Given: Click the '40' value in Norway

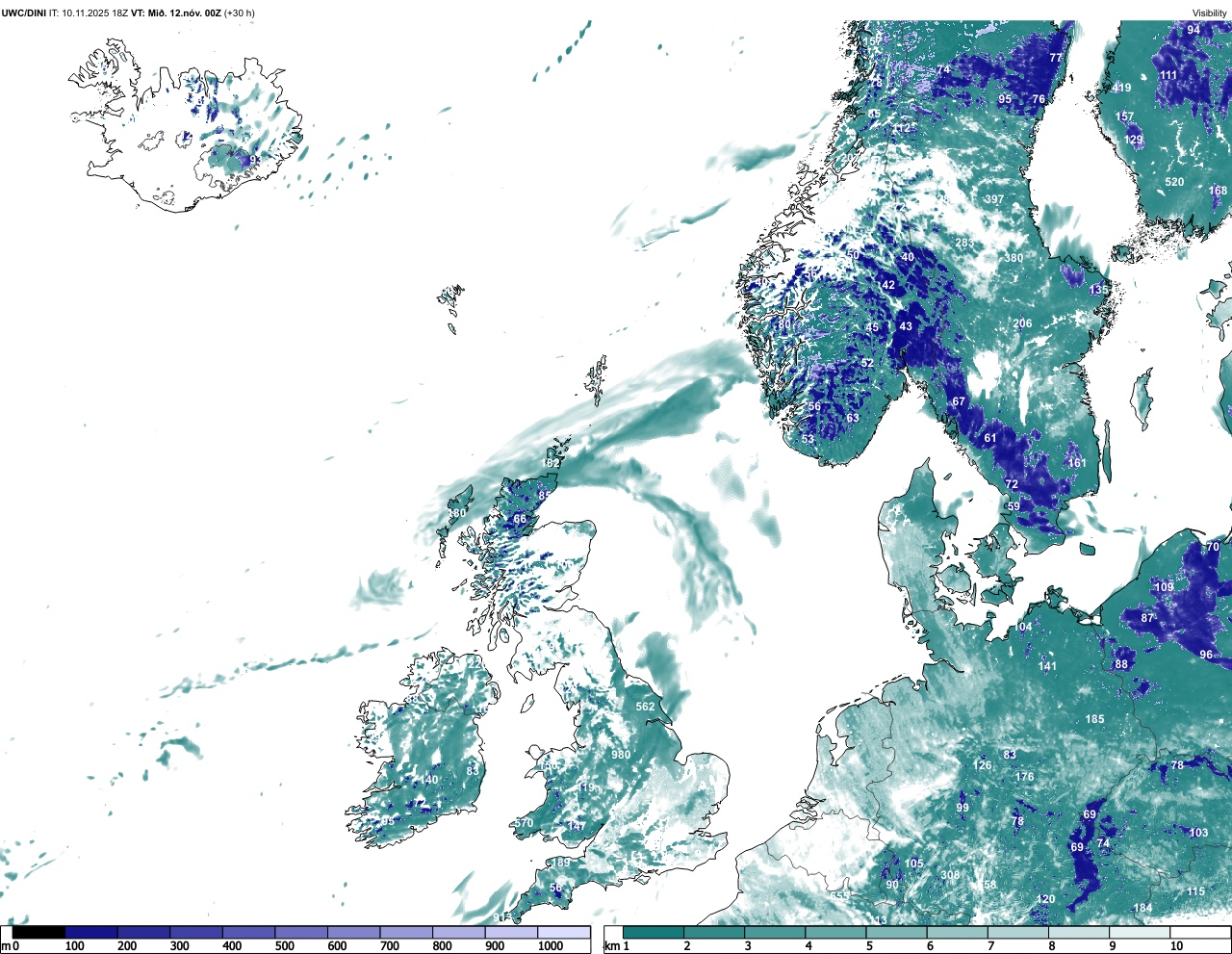Looking at the screenshot, I should point(908,257).
